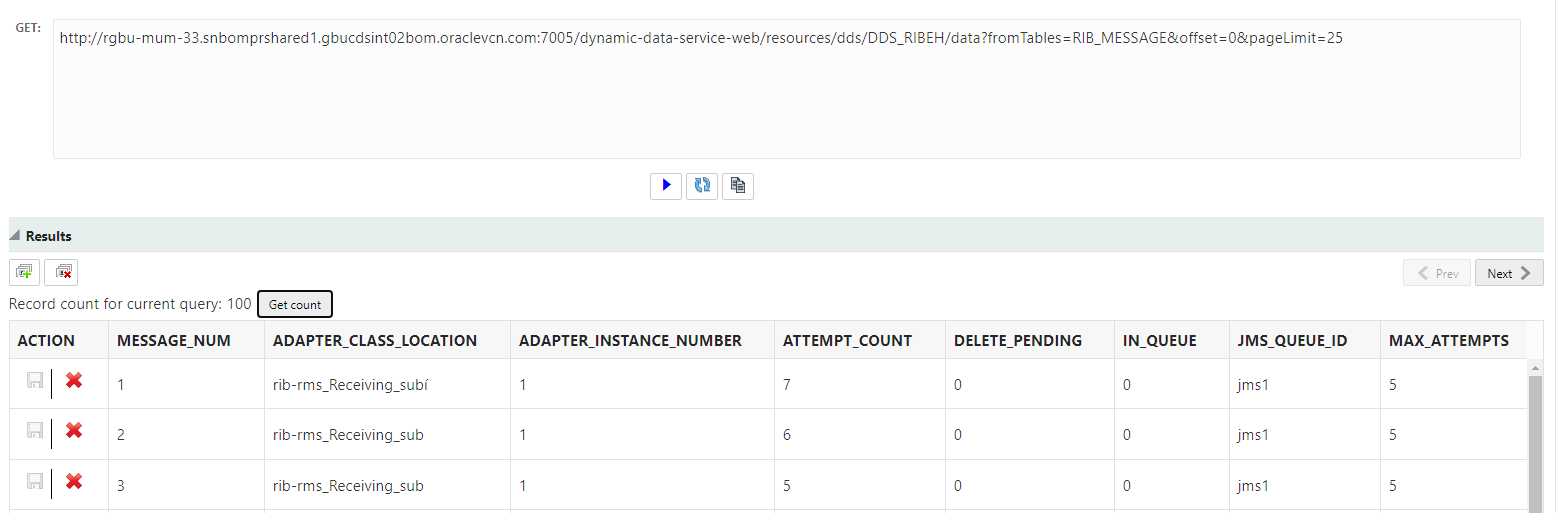
Task: Refresh the query using the blue arrows icon
Action: [x=702, y=186]
